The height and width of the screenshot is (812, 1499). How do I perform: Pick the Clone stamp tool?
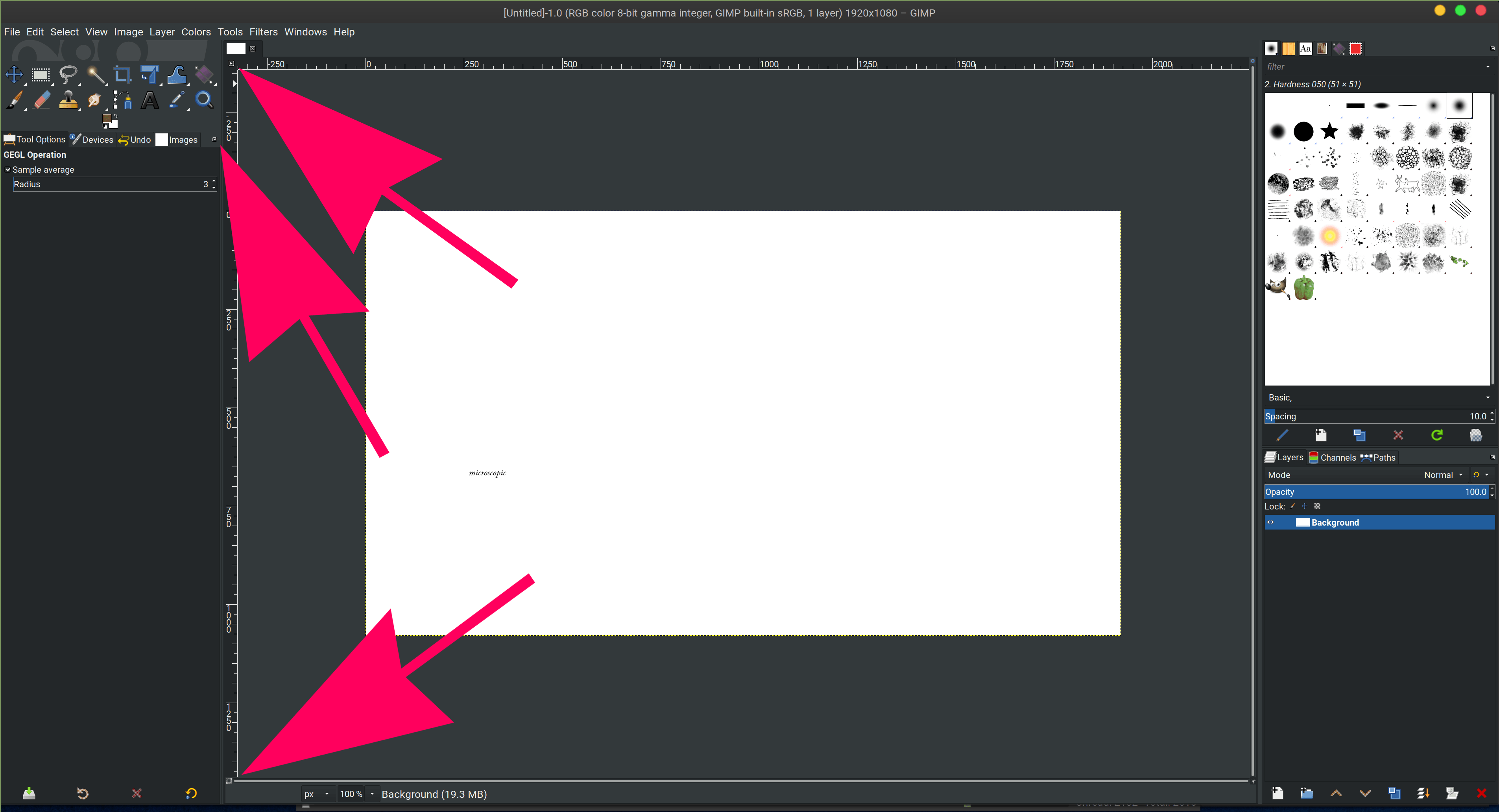[x=68, y=101]
